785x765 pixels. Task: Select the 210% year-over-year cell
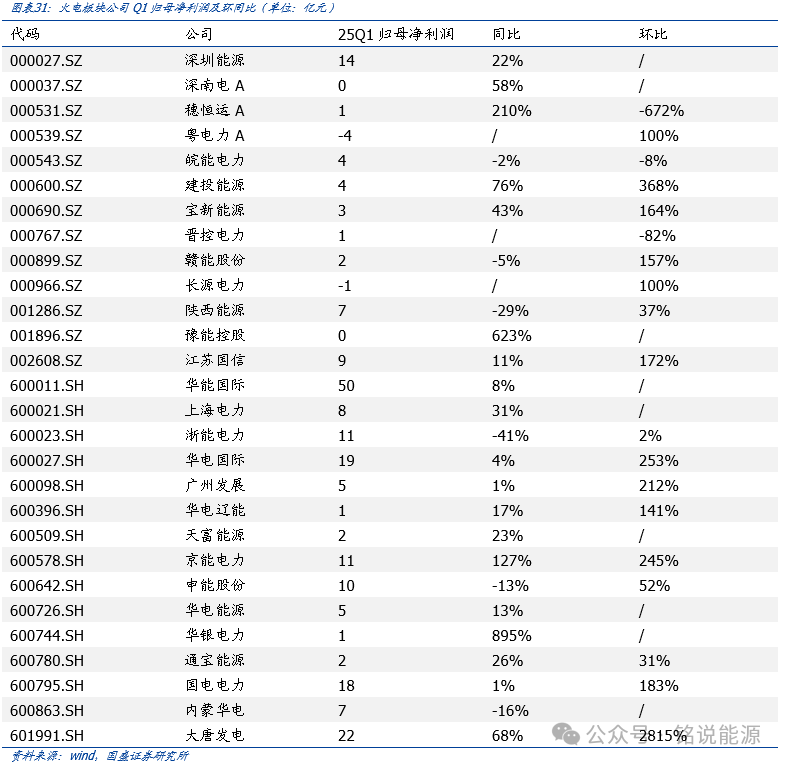512,111
